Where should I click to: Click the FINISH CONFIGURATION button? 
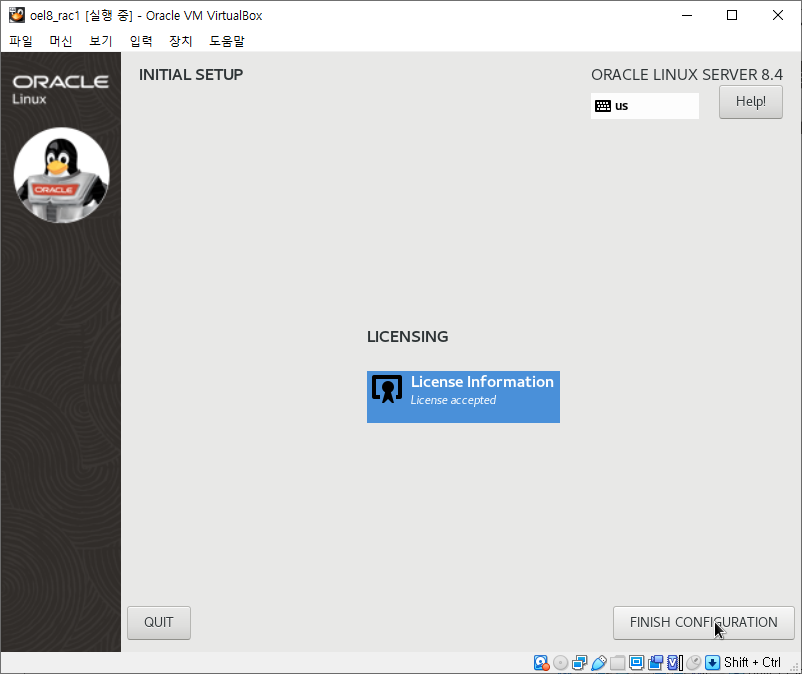click(x=703, y=623)
